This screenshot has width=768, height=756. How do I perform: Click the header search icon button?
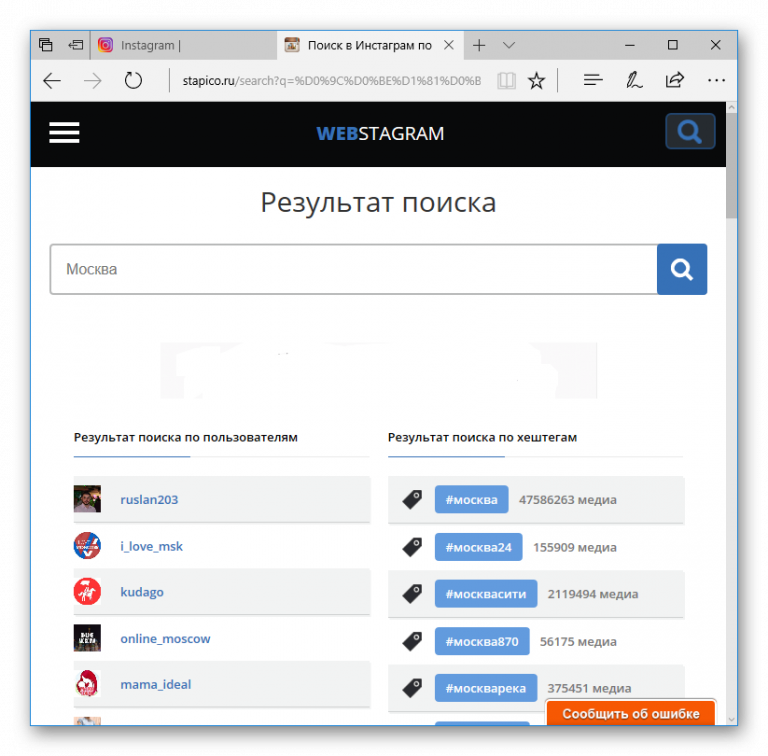point(690,131)
